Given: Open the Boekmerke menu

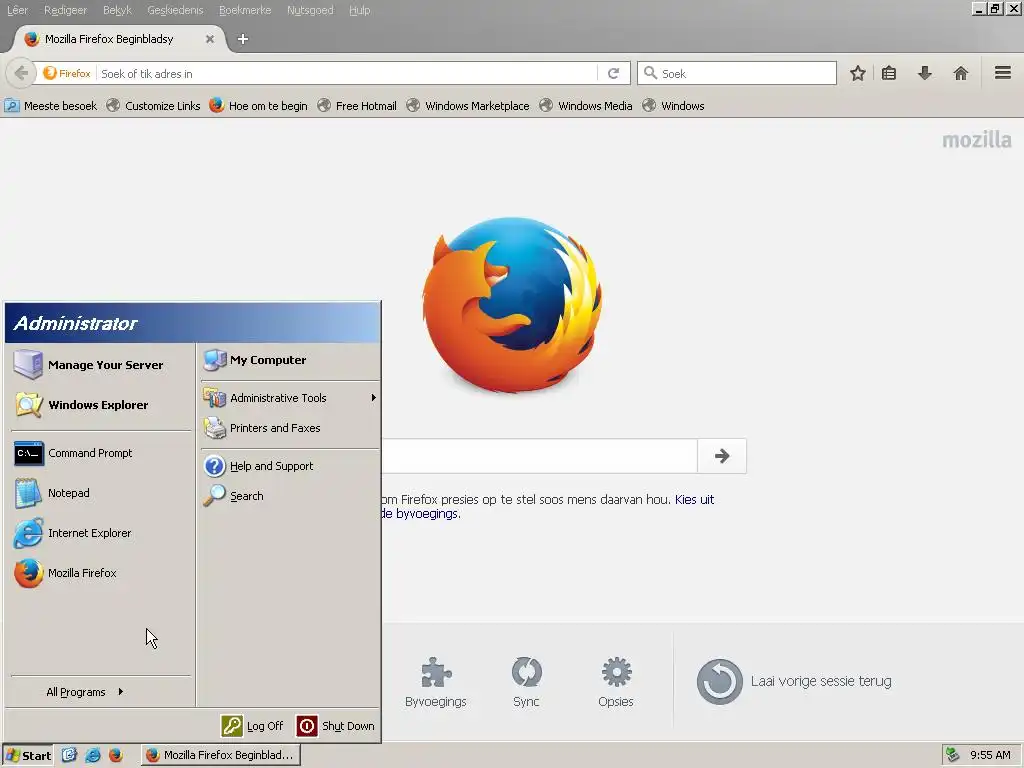Looking at the screenshot, I should click(245, 10).
